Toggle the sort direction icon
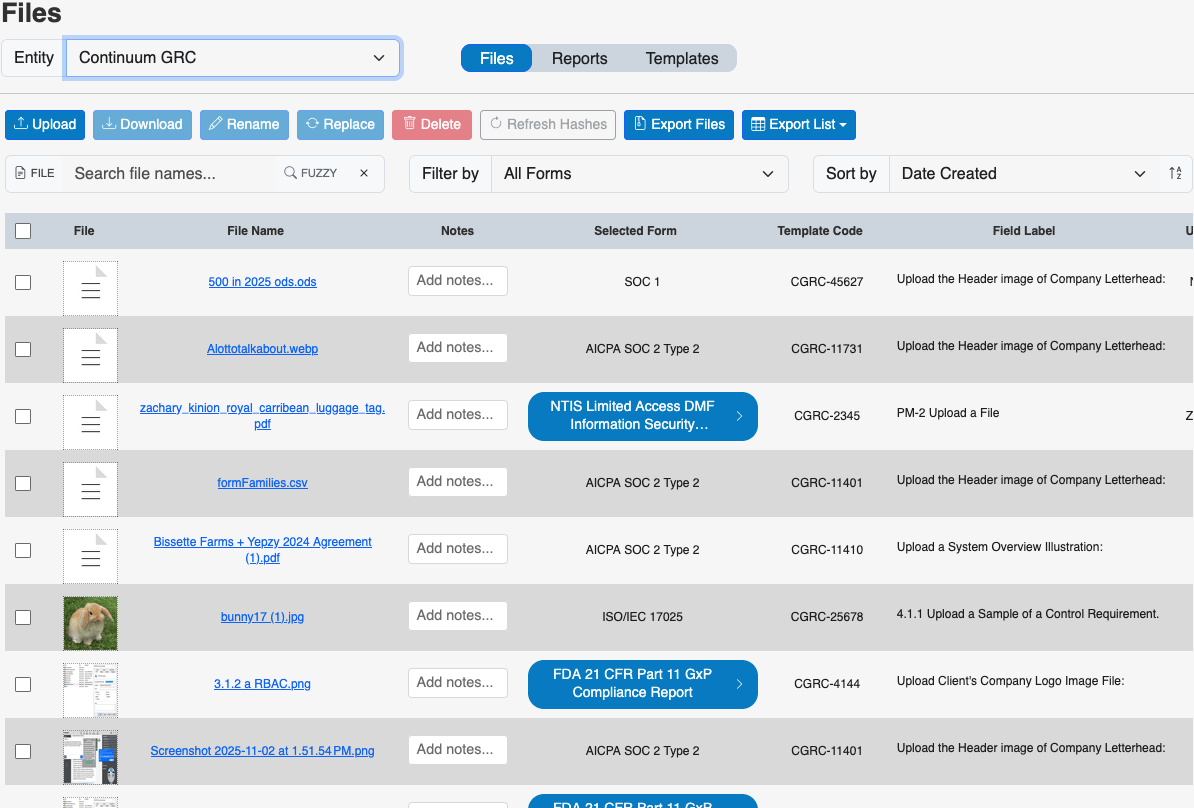Screen dimensions: 1194x808 (x=1175, y=173)
